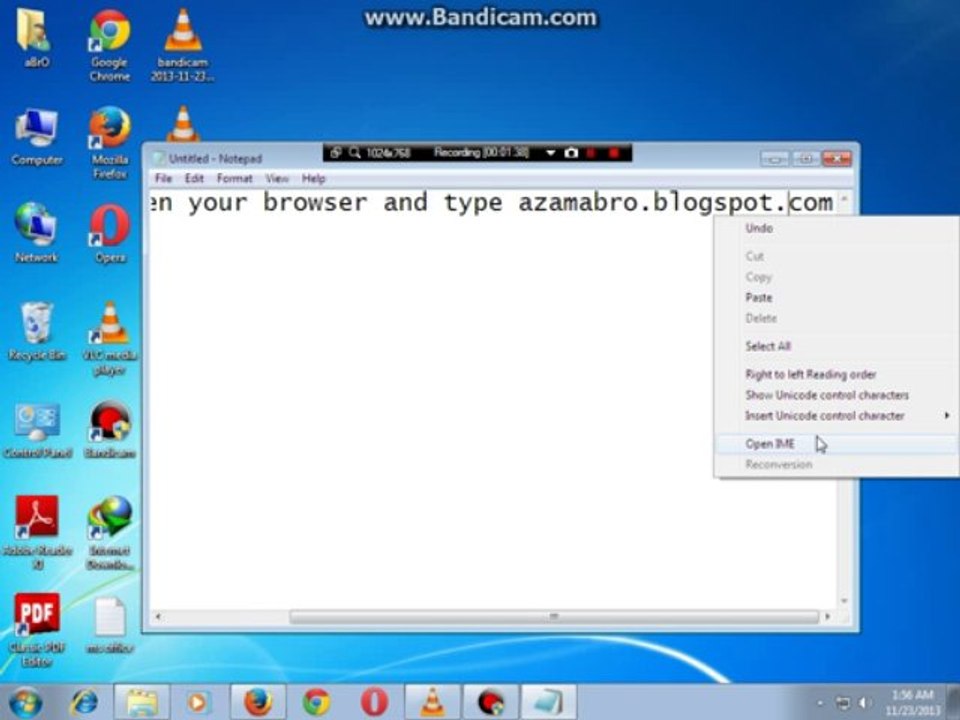This screenshot has width=960, height=720.
Task: Click the Bandicam pause recording button
Action: [x=591, y=153]
